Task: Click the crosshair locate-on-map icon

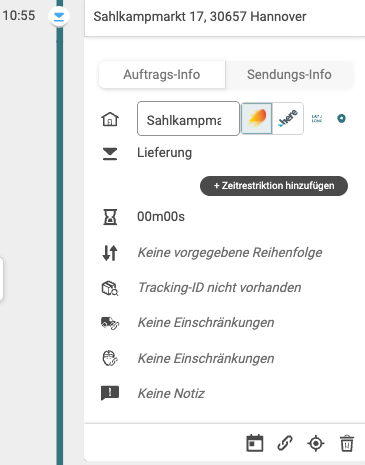Action: pos(316,444)
